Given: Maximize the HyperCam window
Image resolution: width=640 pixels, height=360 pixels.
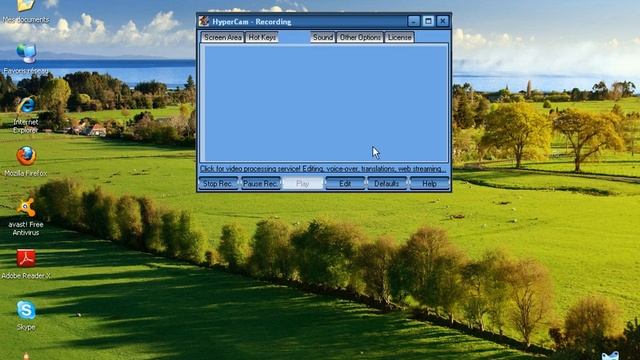Looking at the screenshot, I should pyautogui.click(x=428, y=21).
